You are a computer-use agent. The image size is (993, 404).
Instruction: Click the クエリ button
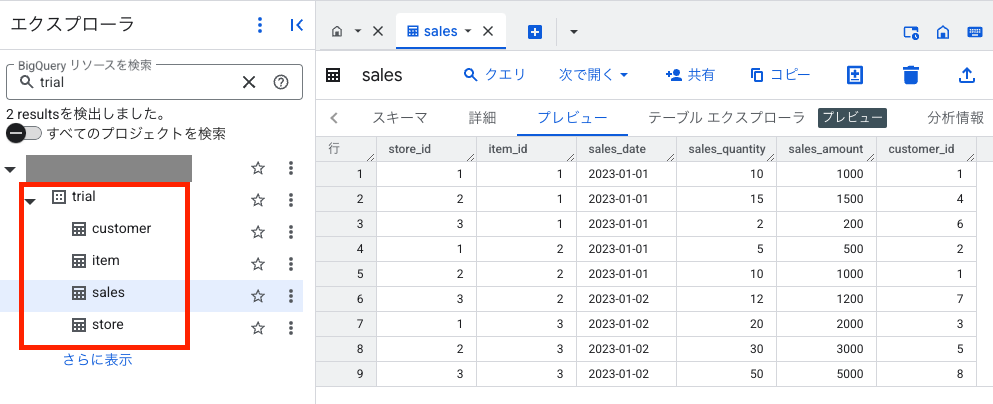coord(495,75)
